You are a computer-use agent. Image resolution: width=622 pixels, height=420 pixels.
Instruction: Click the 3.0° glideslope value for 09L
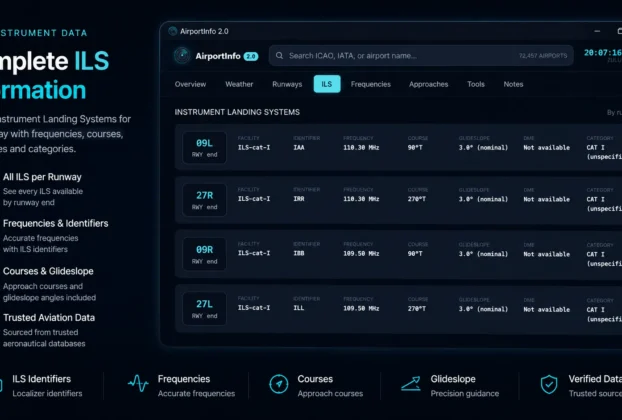tap(483, 148)
